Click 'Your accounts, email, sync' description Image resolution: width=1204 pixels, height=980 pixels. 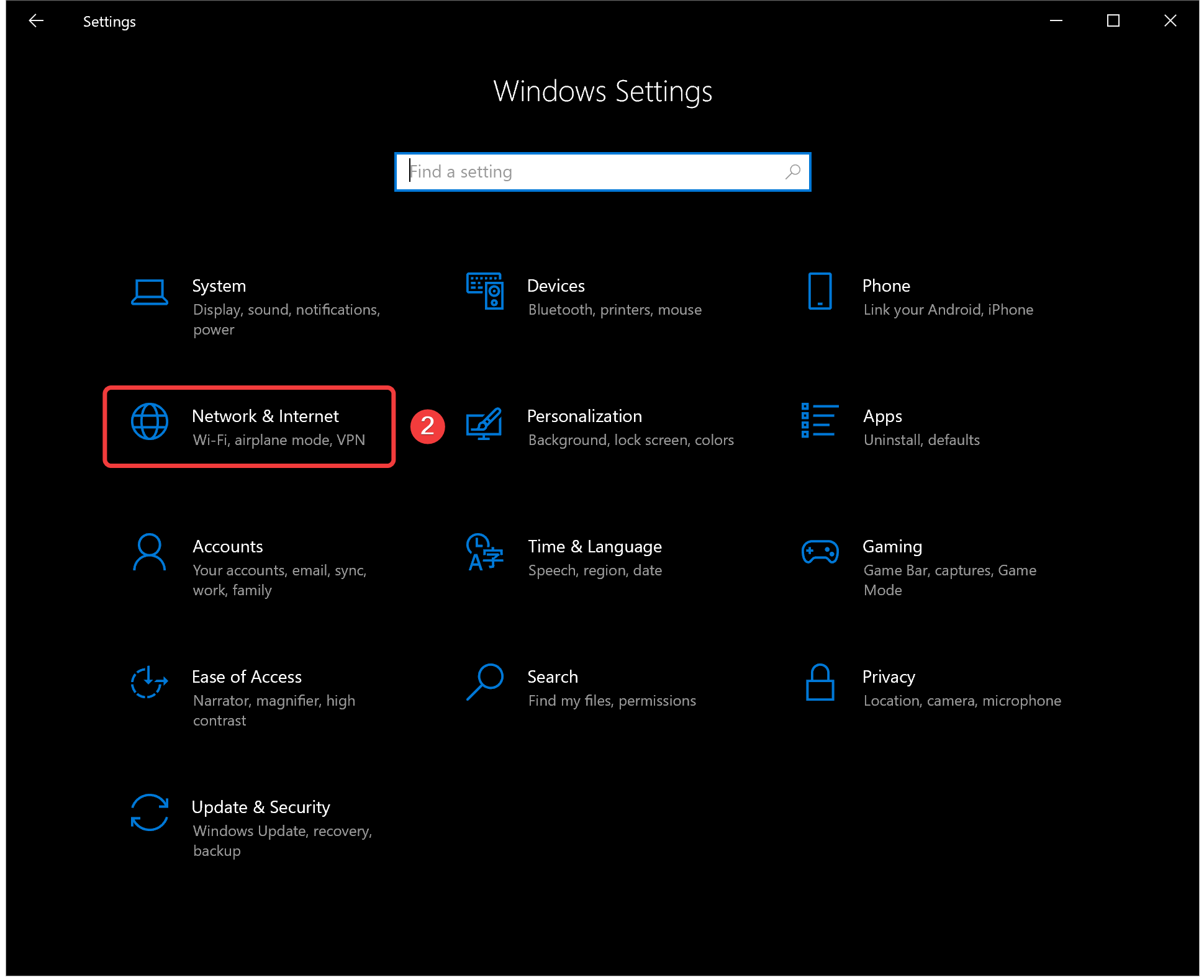click(x=279, y=580)
